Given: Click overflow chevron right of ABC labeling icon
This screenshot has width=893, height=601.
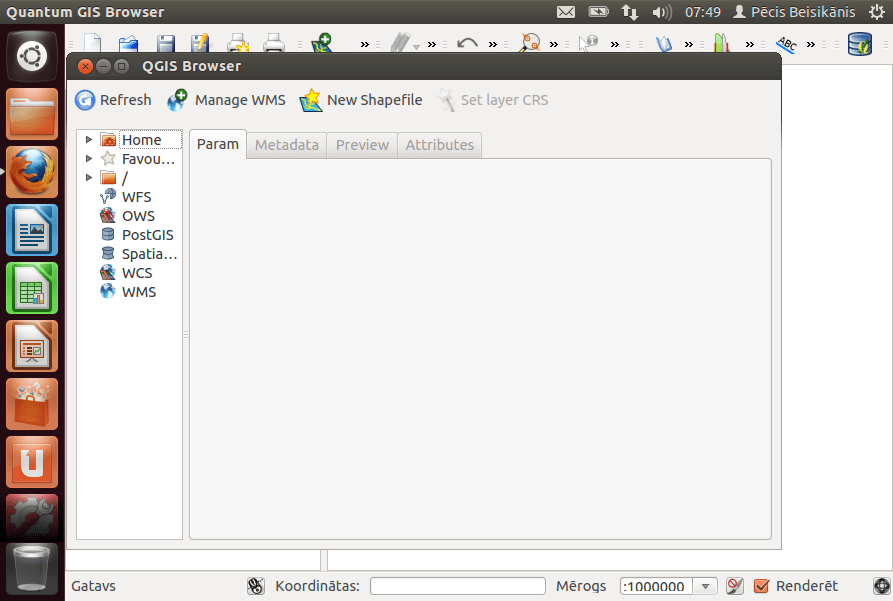Looking at the screenshot, I should click(x=810, y=44).
